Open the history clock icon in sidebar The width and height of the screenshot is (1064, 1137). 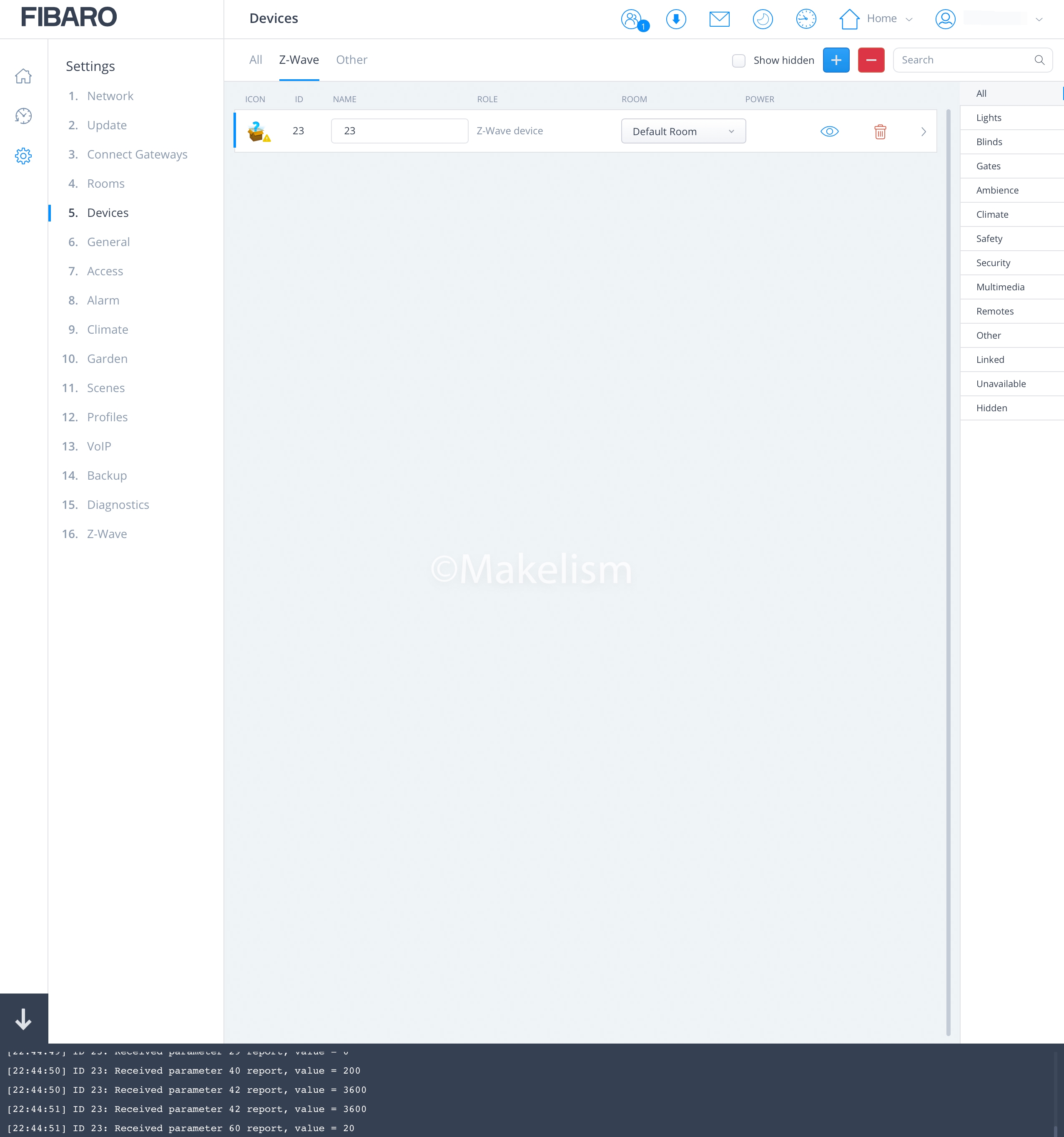click(x=23, y=116)
